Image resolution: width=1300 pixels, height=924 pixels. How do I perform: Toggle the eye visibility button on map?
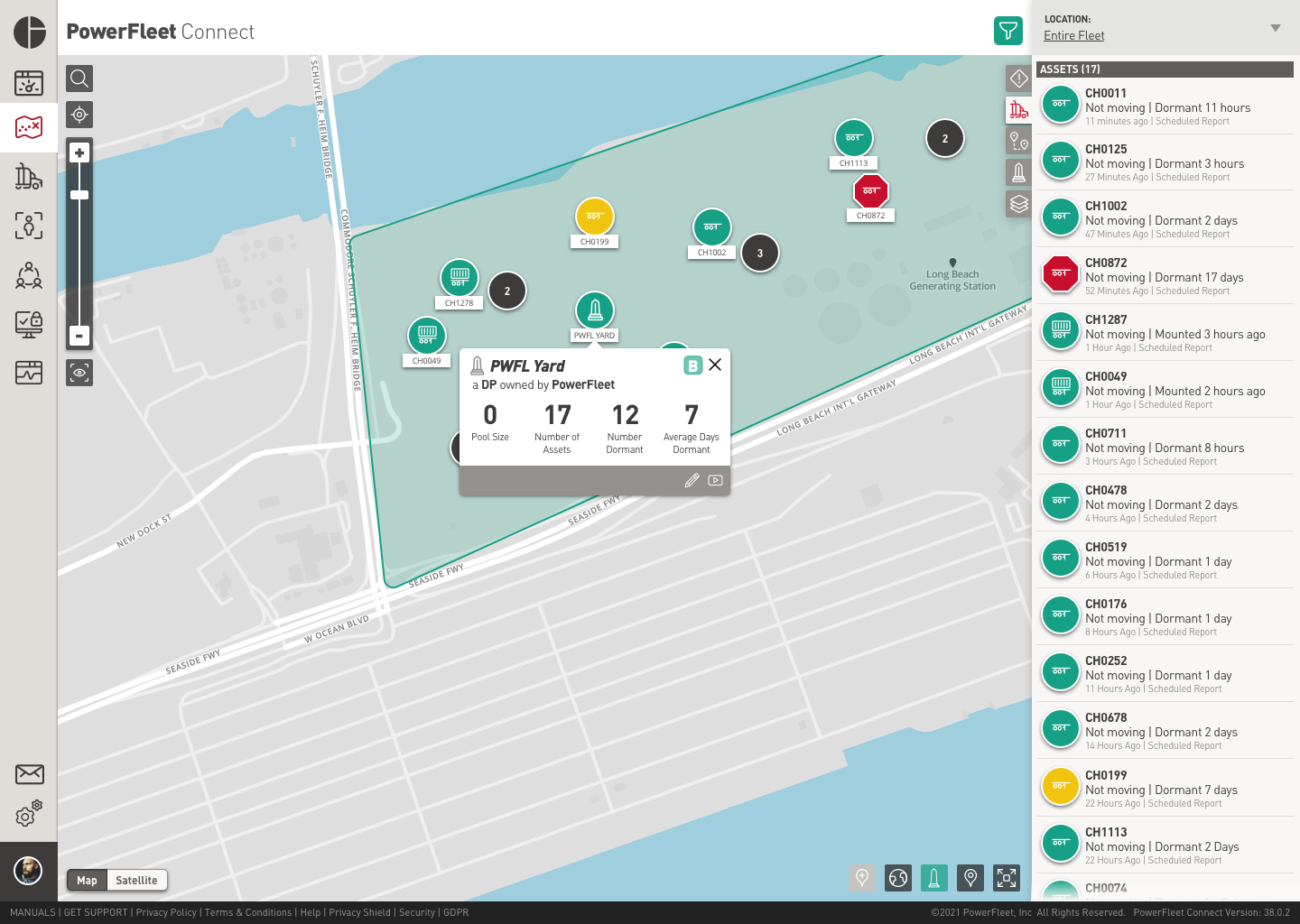79,373
